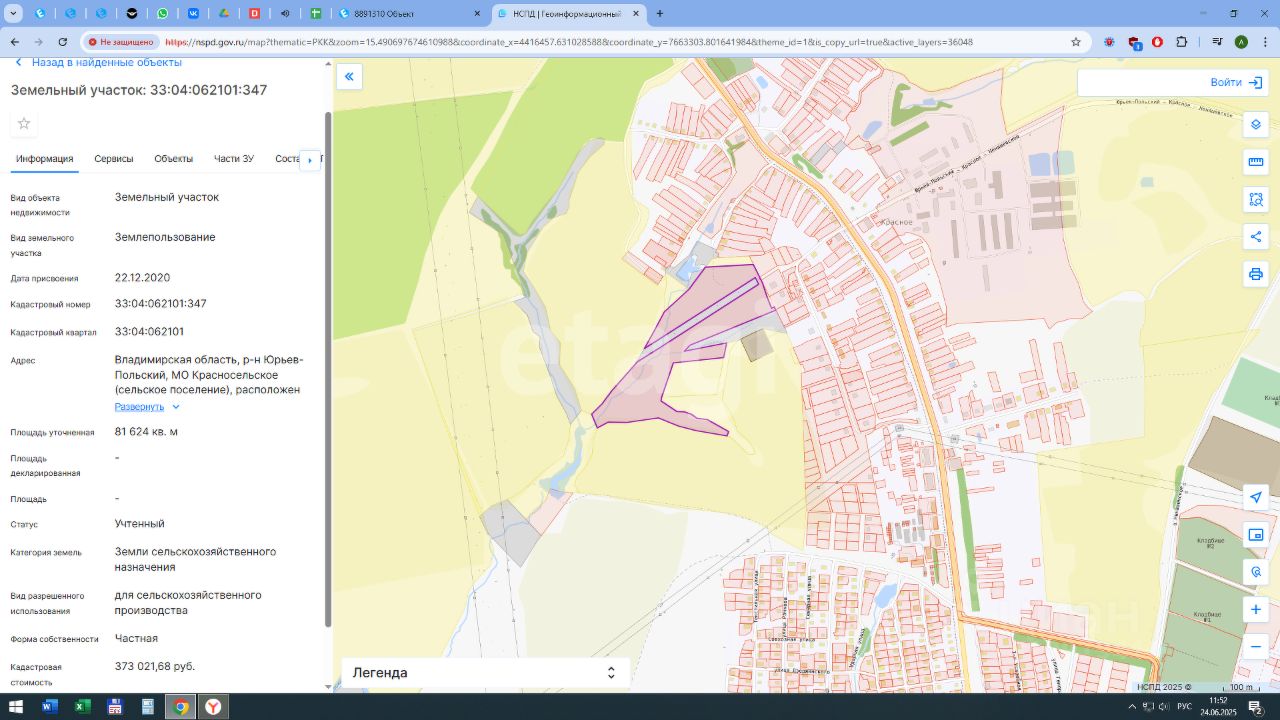This screenshot has width=1280, height=720.
Task: Activate the area search tool
Action: tap(1255, 199)
